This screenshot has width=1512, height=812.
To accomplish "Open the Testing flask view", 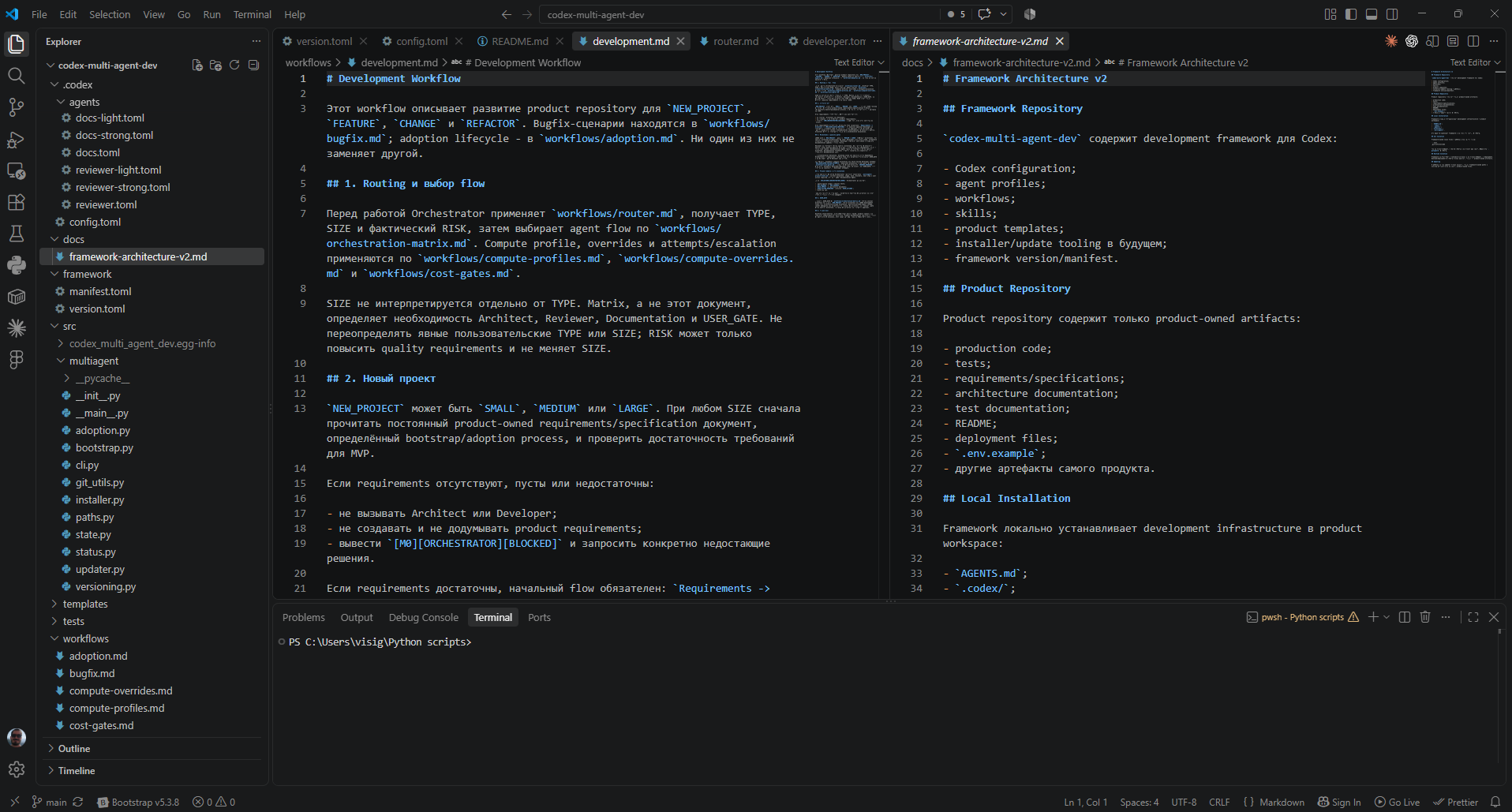I will pos(16,234).
